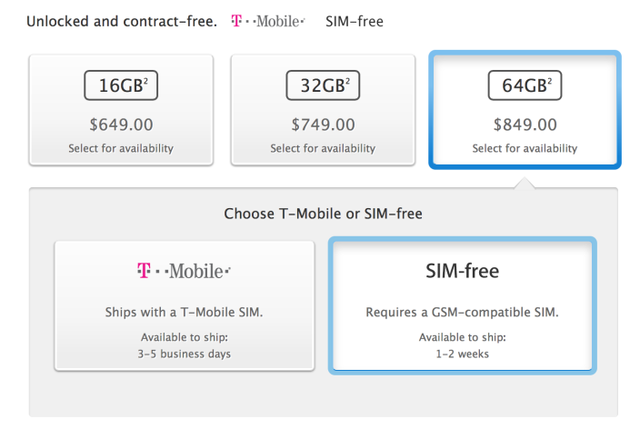Click the 64GB capacity badge
Screen dimensions: 640x439
(x=524, y=85)
